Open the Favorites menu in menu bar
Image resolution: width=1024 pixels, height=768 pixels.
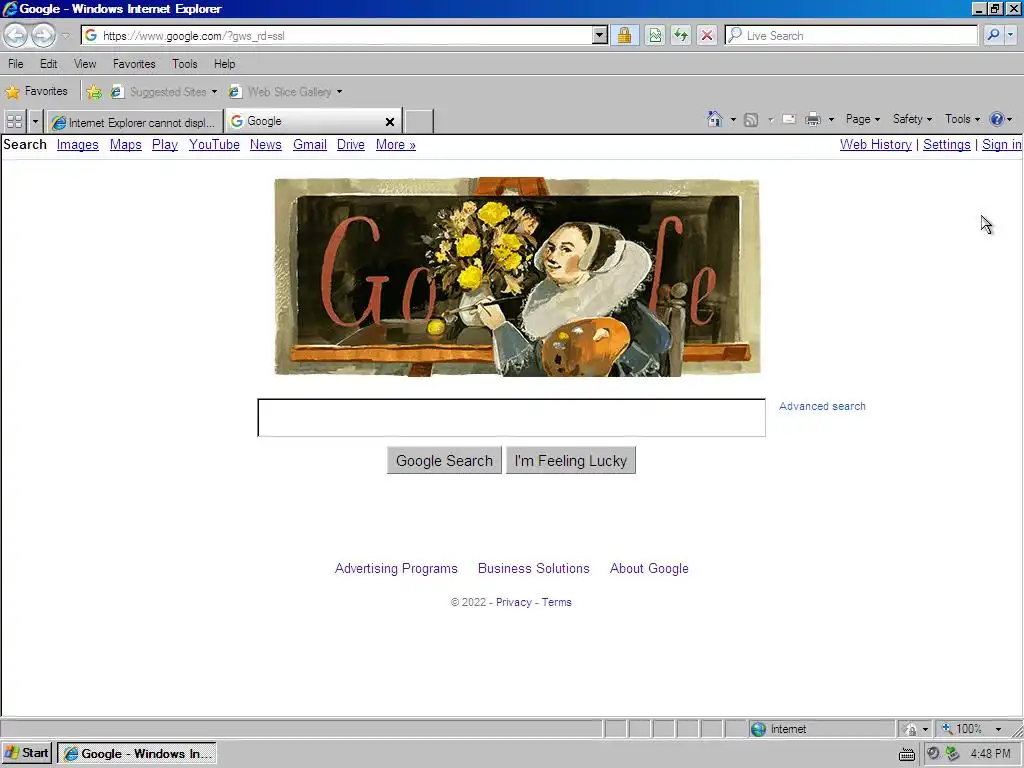134,64
